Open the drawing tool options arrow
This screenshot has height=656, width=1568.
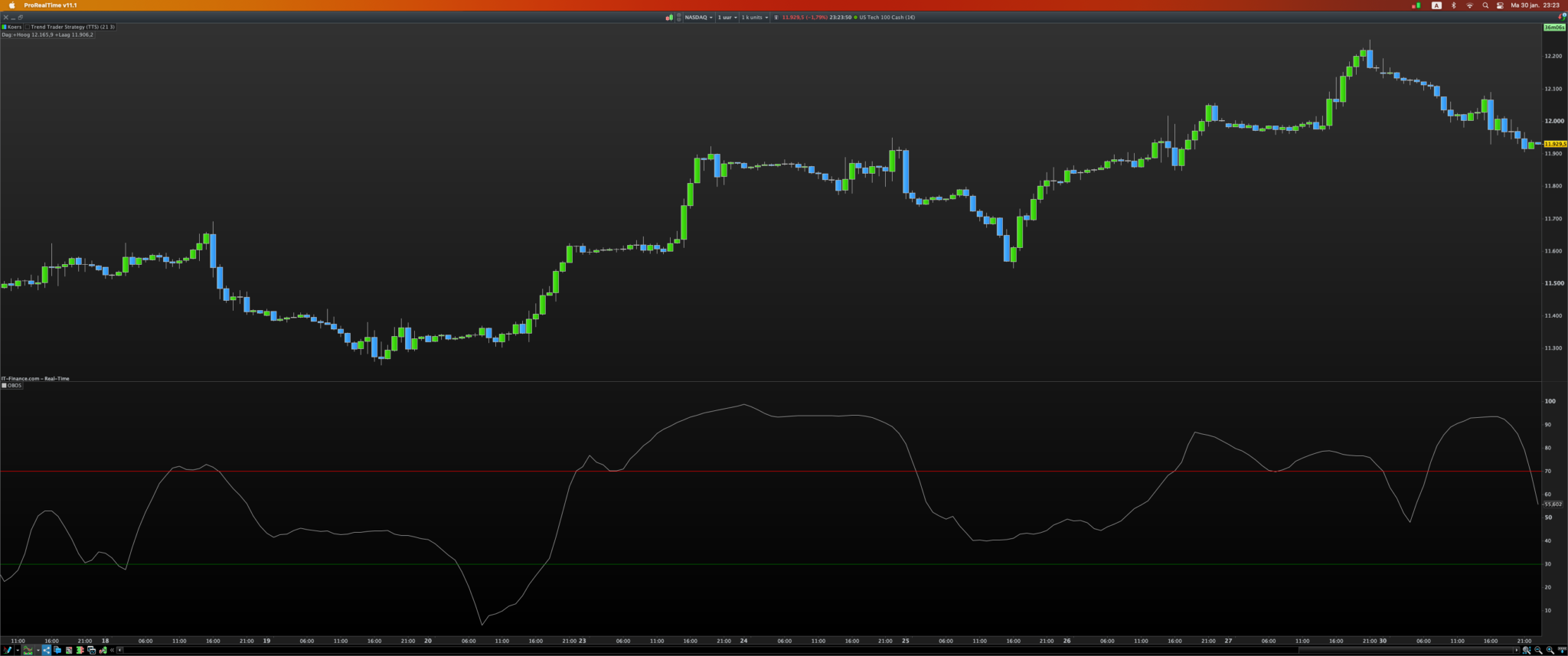[17, 650]
